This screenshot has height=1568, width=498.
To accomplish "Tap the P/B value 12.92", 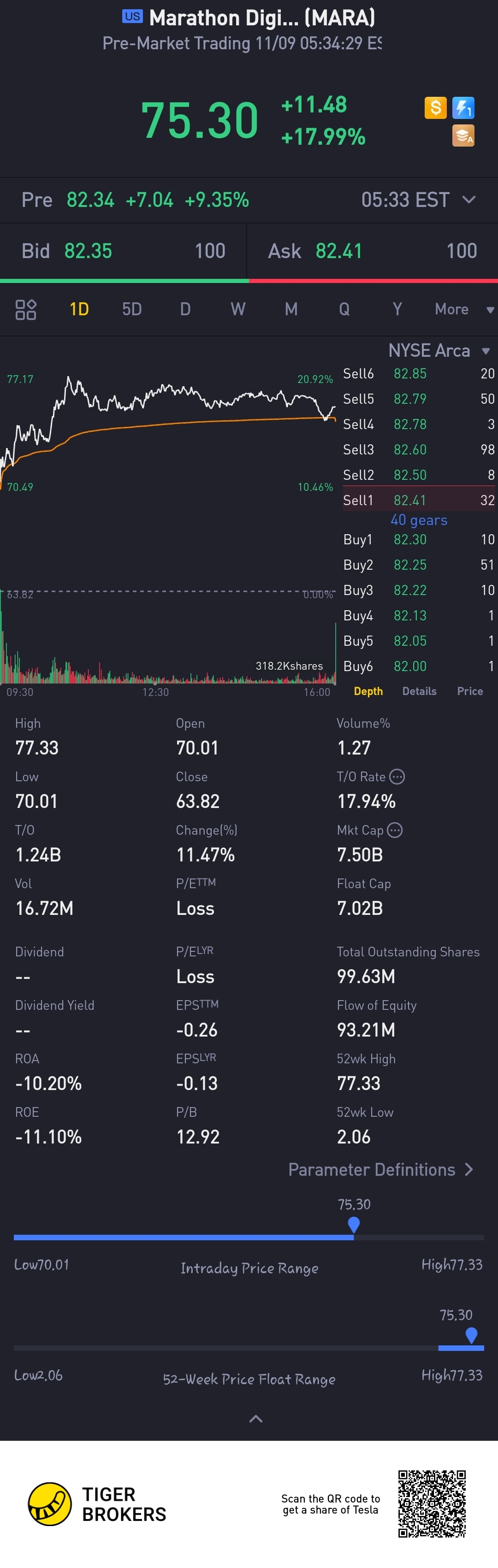I will click(198, 1137).
